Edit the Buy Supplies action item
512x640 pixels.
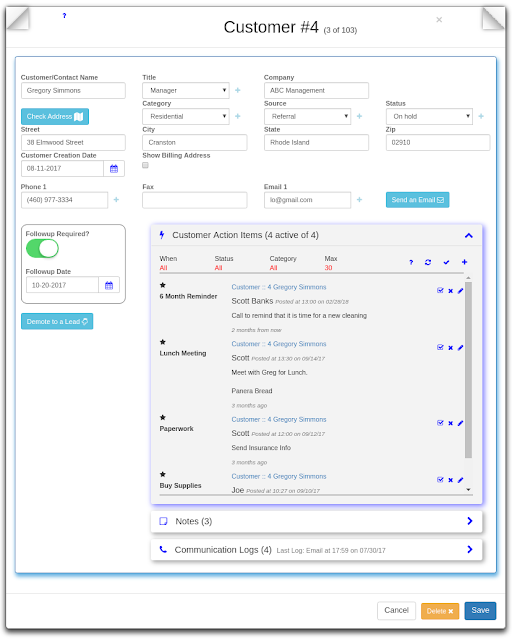point(461,480)
